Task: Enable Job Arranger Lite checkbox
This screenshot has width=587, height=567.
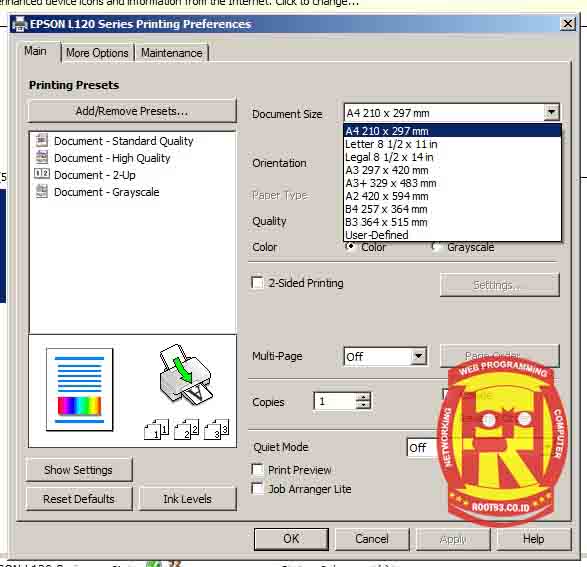Action: click(x=258, y=488)
